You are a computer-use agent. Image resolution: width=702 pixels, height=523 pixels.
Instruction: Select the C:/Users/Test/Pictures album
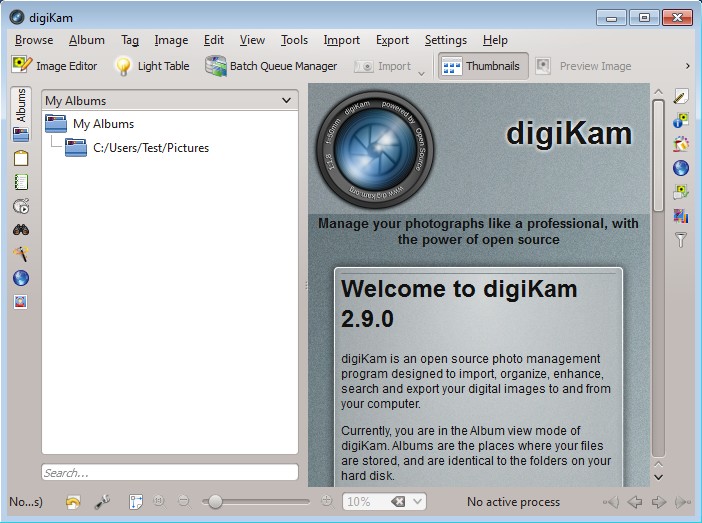coord(150,148)
